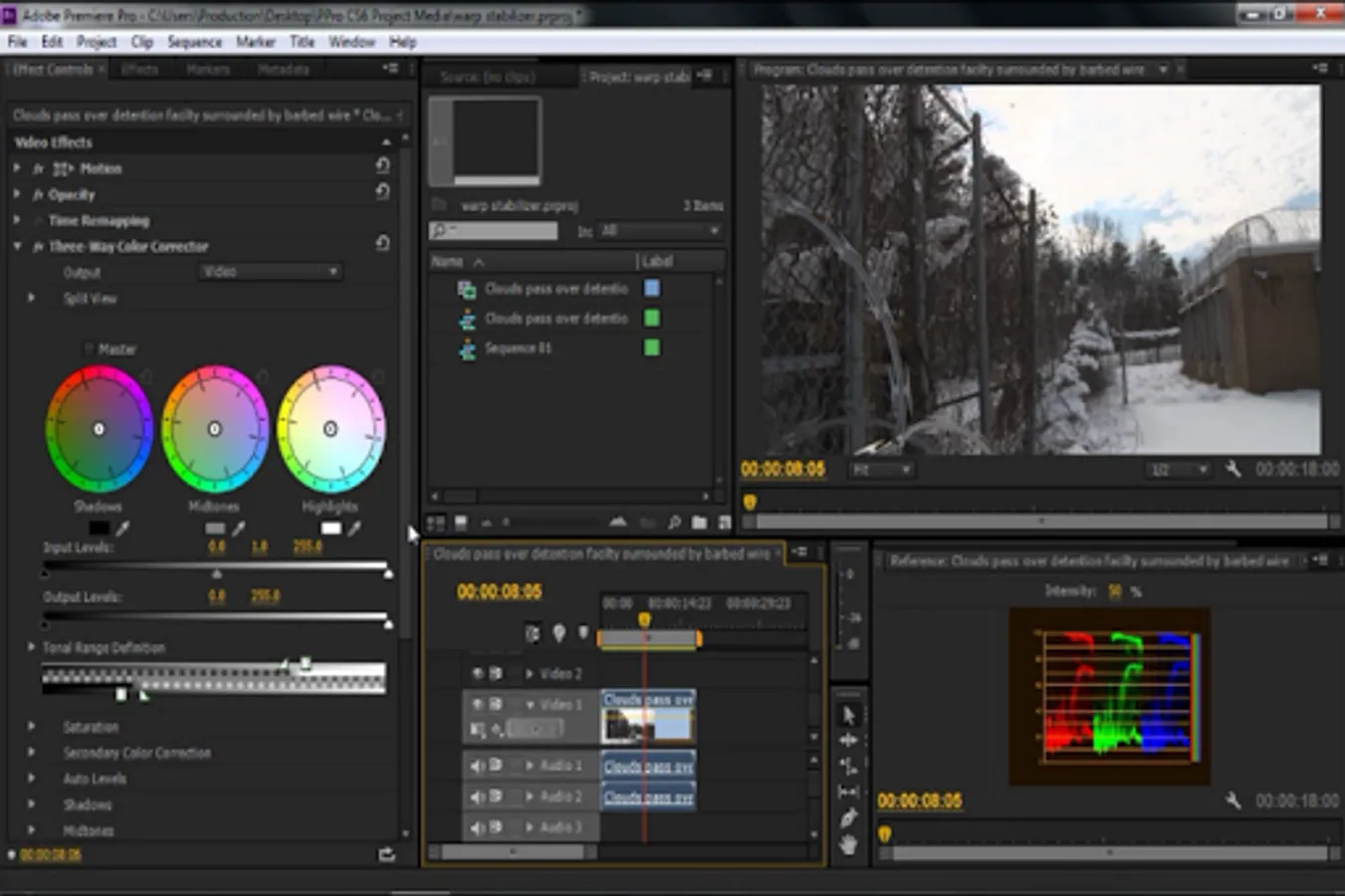Switch to the Effects tab

click(139, 70)
